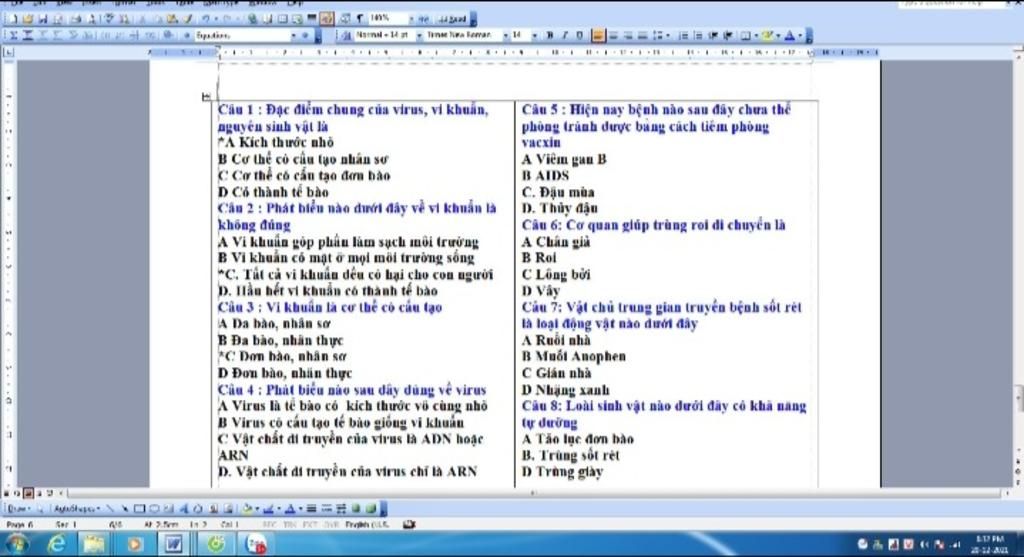Screen dimensions: 1024x557
Task: Open the Windows Start button
Action: 16,544
